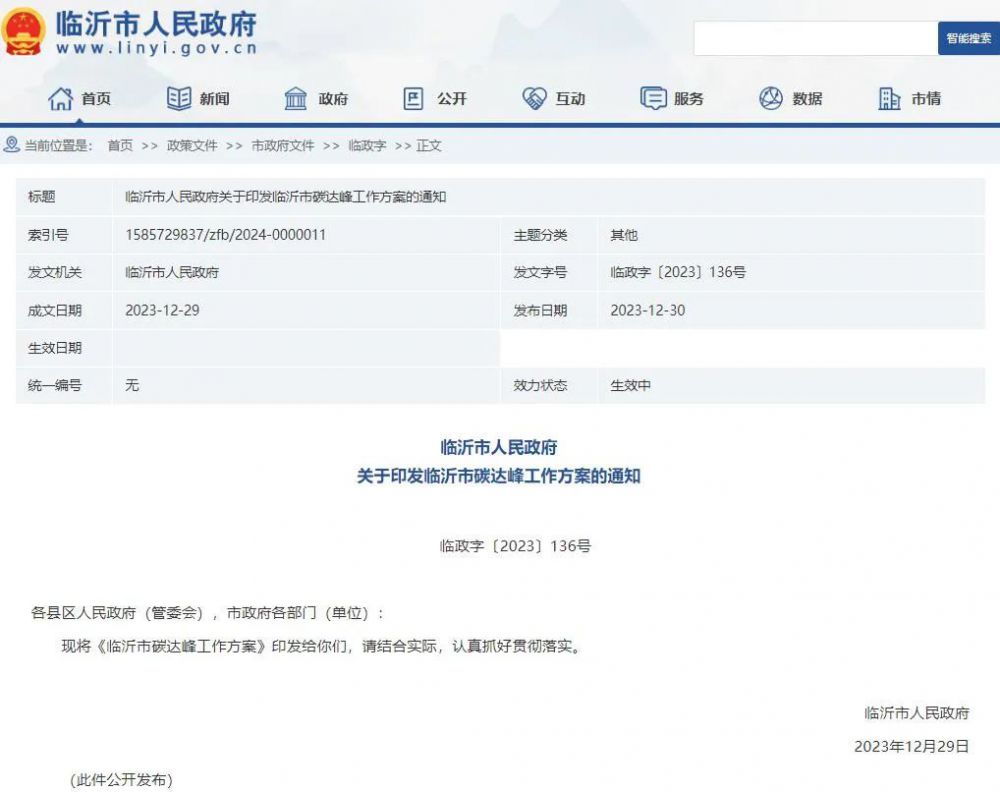This screenshot has width=1000, height=792.
Task: Click the services chat bubble icon
Action: [652, 98]
